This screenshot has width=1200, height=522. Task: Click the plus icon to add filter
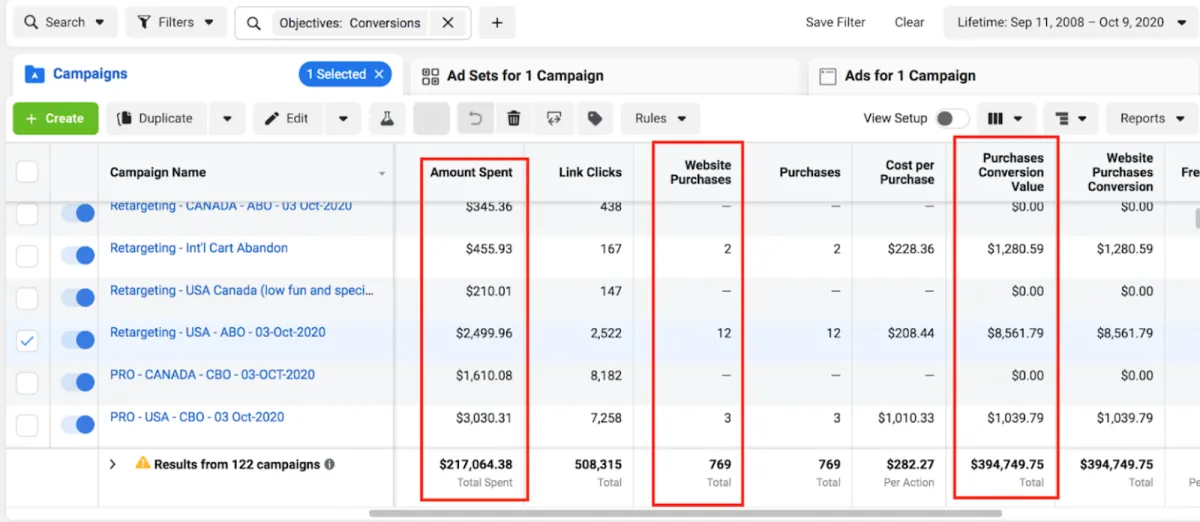click(x=497, y=22)
